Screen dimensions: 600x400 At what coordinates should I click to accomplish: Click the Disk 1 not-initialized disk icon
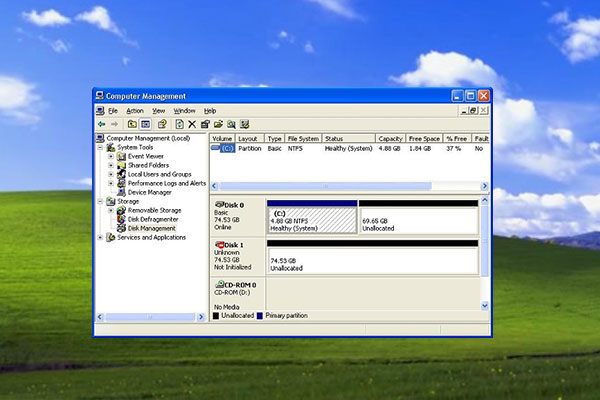click(x=220, y=244)
